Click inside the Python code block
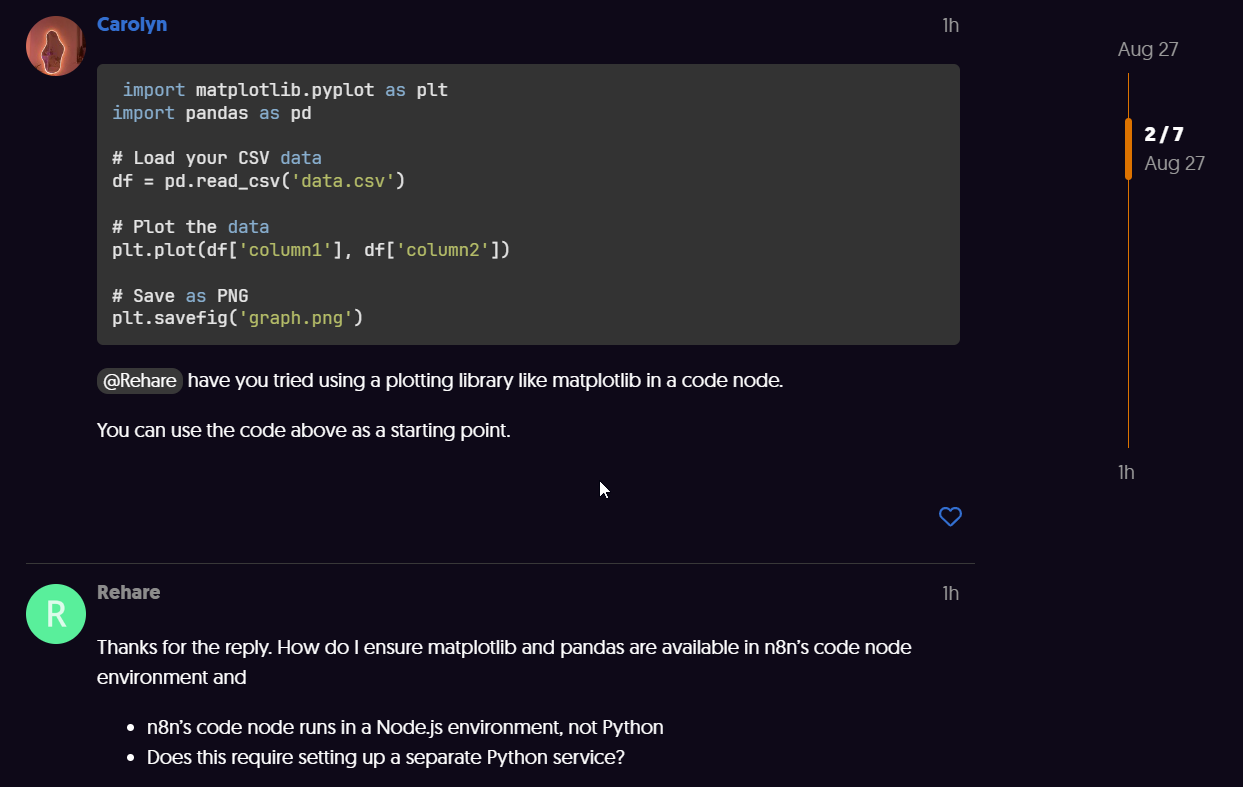 click(528, 205)
